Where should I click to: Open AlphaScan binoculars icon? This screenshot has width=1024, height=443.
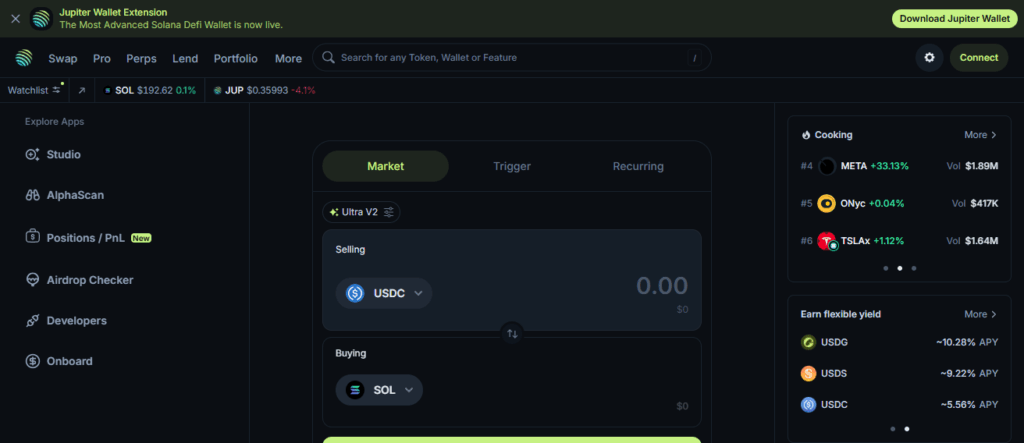coord(32,196)
